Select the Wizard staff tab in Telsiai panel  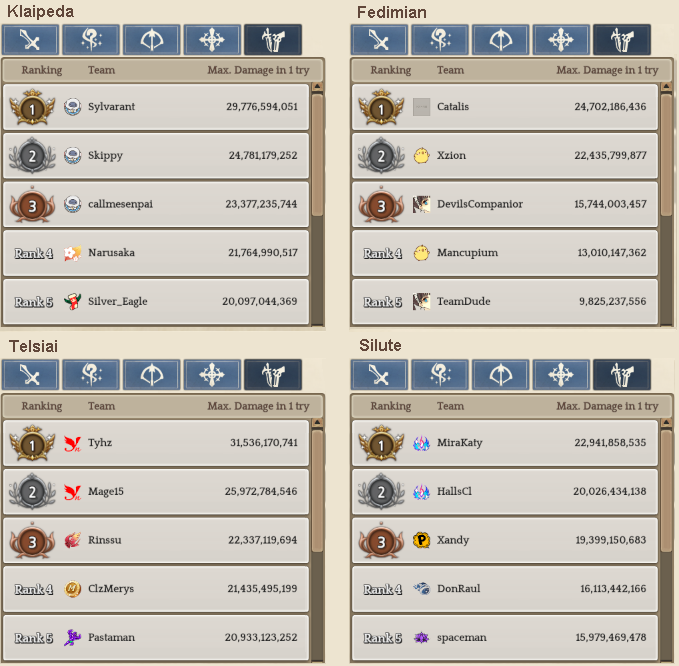click(x=91, y=375)
